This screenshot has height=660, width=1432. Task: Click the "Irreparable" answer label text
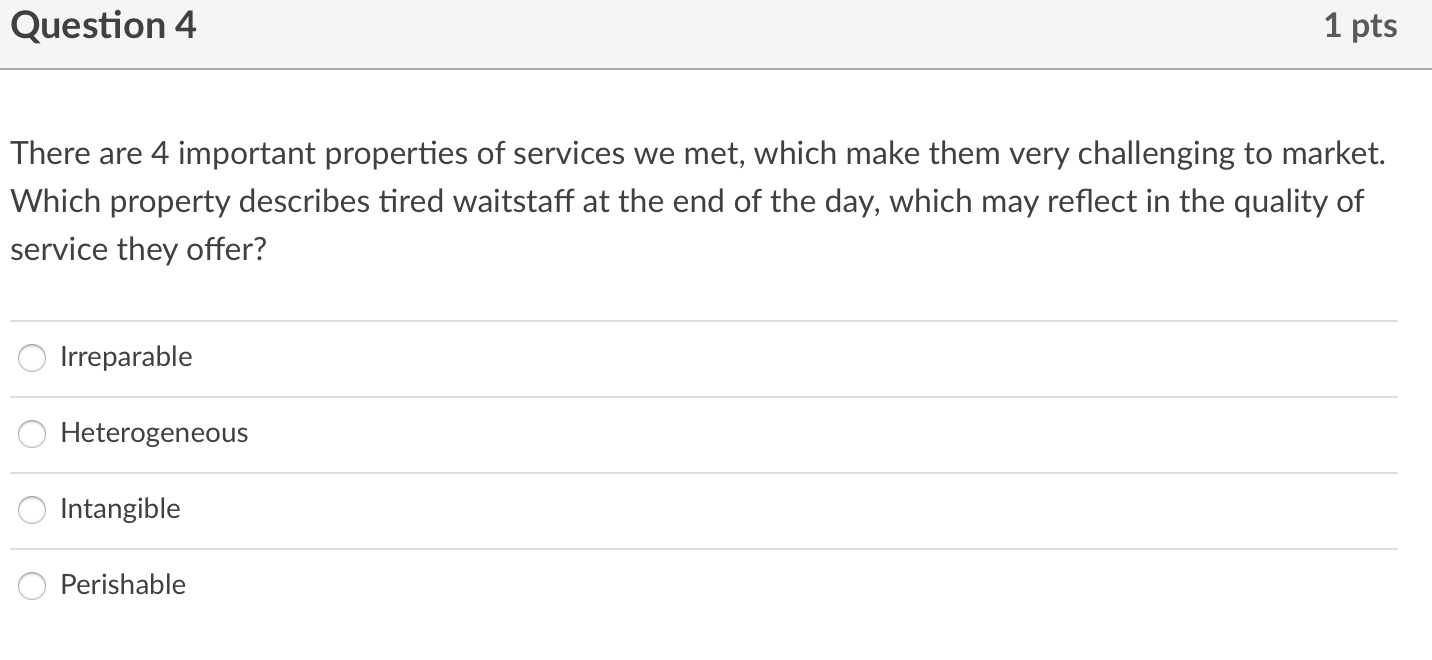point(126,357)
